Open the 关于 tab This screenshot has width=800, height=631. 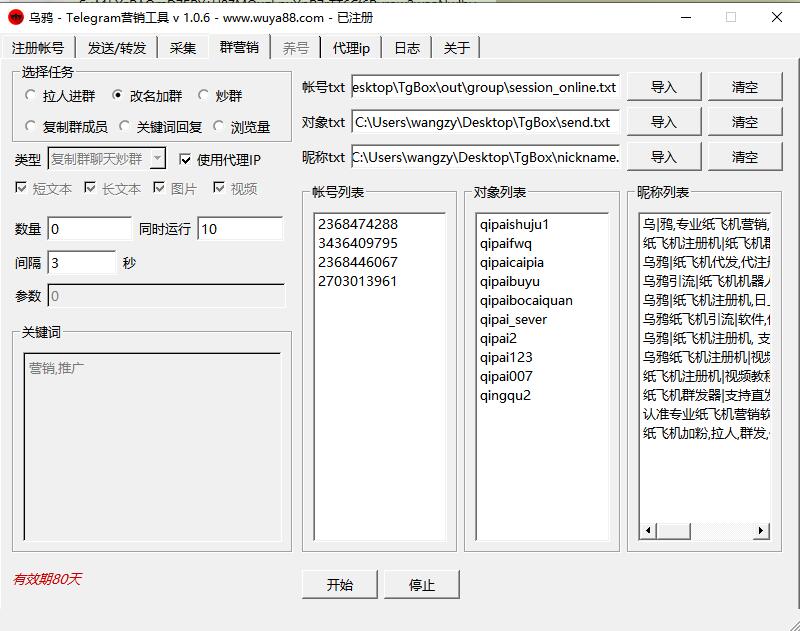point(456,48)
